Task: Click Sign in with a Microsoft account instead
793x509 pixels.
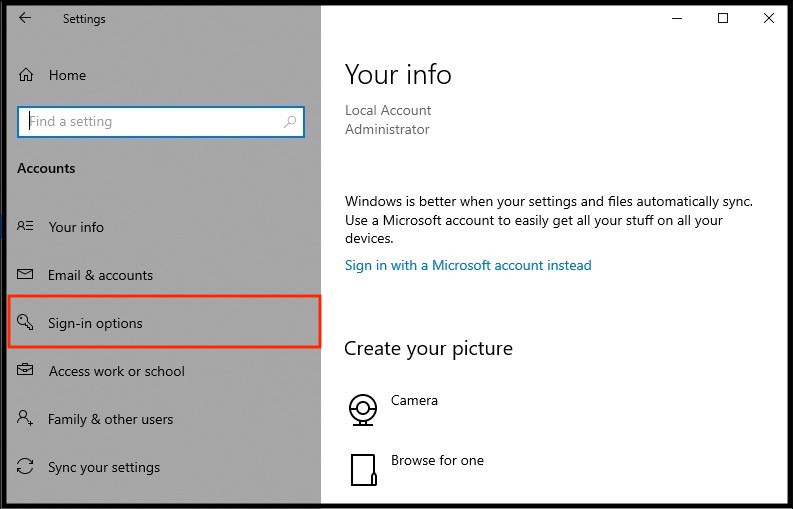Action: [x=468, y=265]
